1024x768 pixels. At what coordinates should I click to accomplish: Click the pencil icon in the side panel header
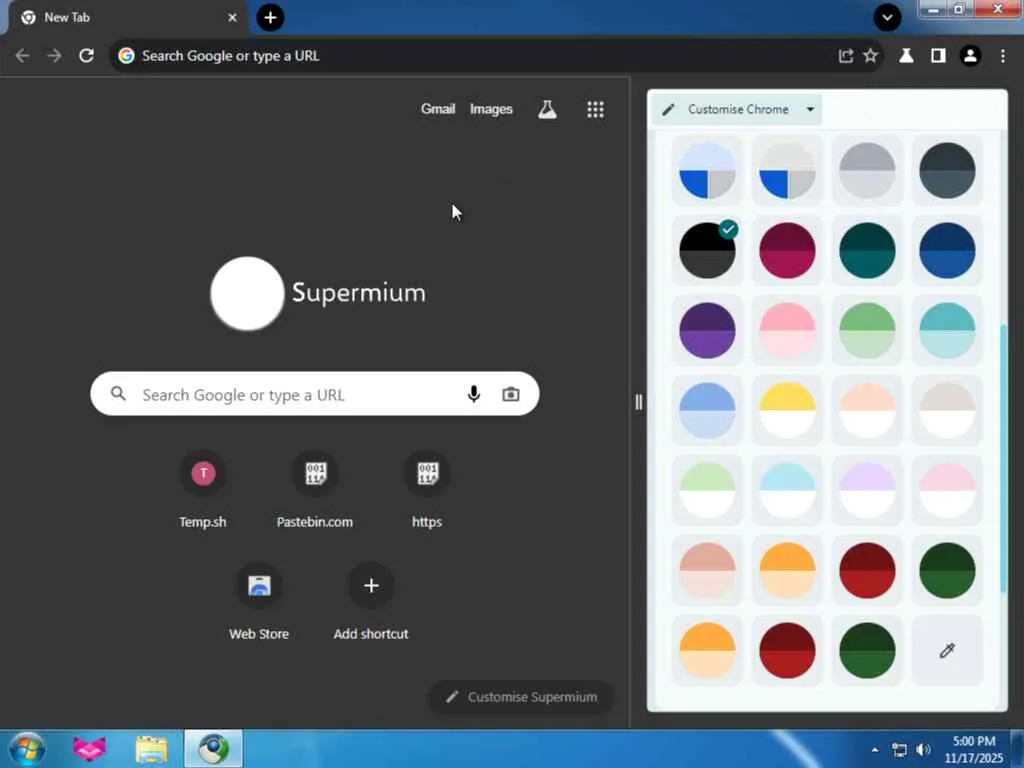pyautogui.click(x=668, y=109)
